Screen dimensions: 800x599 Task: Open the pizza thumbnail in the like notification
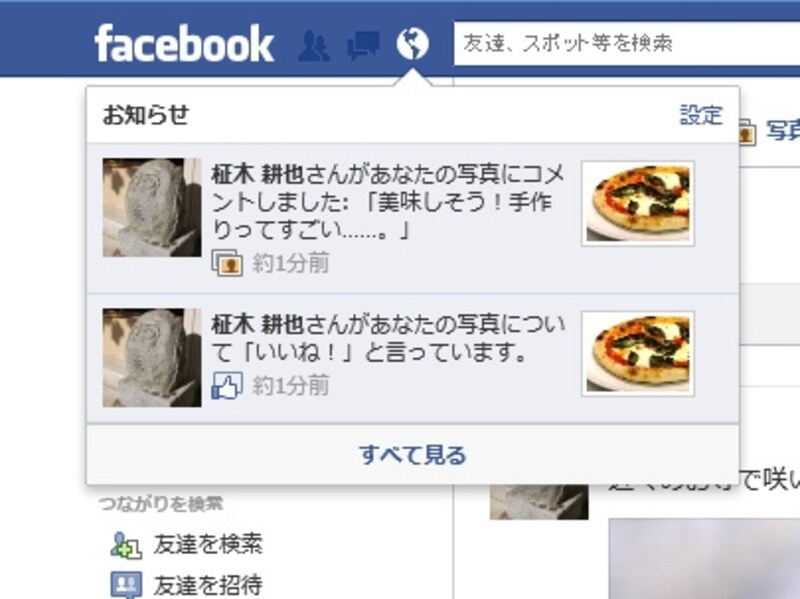638,354
